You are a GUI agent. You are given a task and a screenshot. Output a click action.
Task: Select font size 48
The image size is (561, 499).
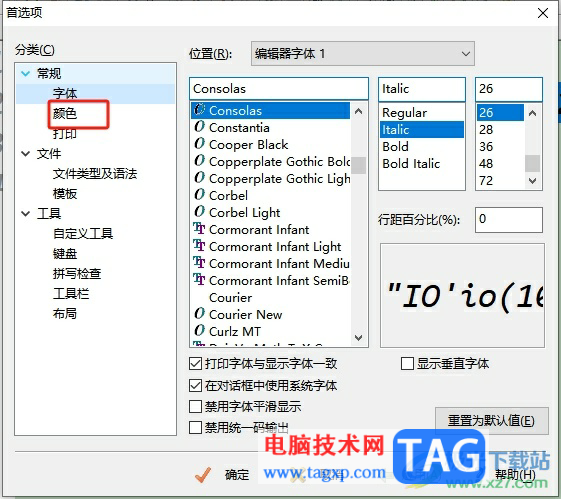pyautogui.click(x=486, y=164)
